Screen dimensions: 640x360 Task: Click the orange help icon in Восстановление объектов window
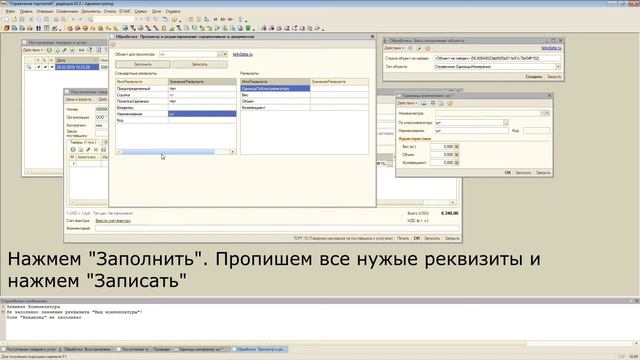point(428,48)
